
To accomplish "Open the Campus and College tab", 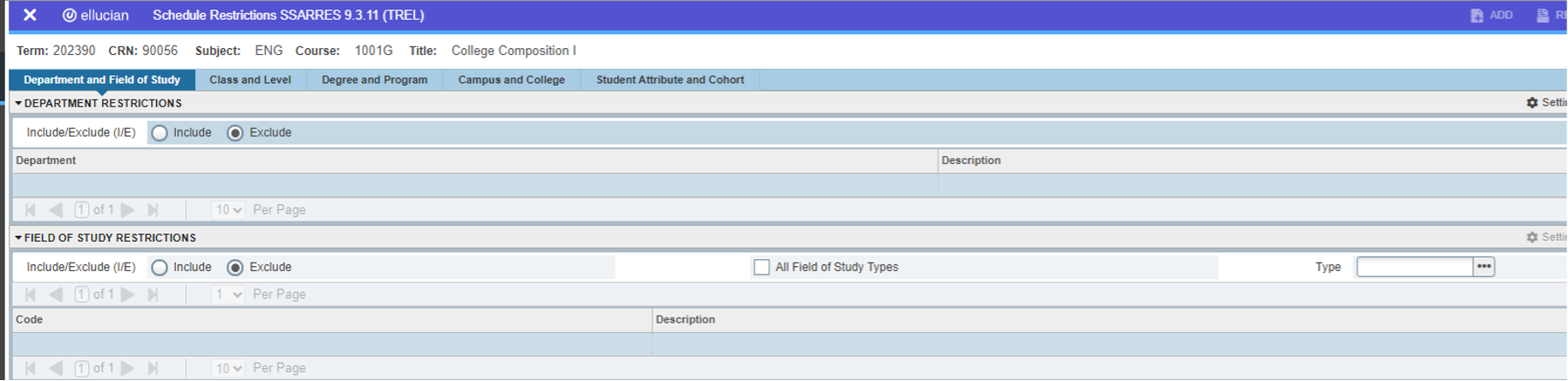I will tap(511, 80).
